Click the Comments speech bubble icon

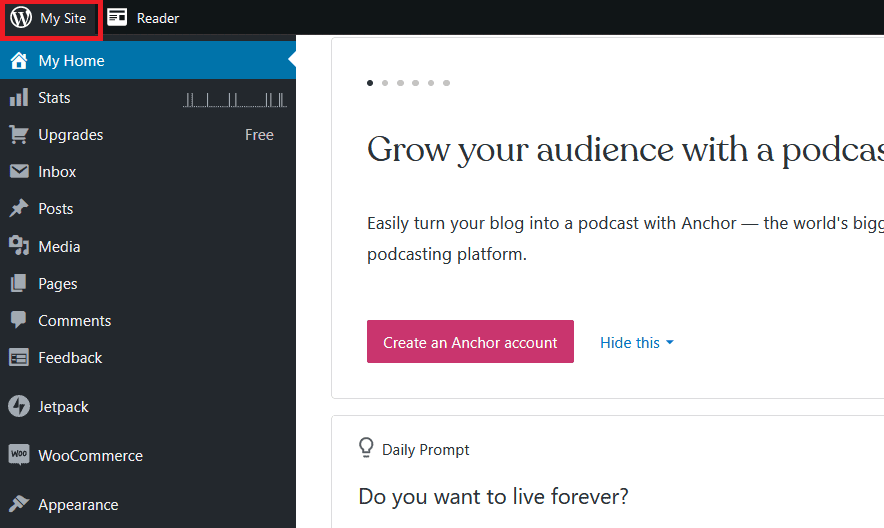[19, 320]
